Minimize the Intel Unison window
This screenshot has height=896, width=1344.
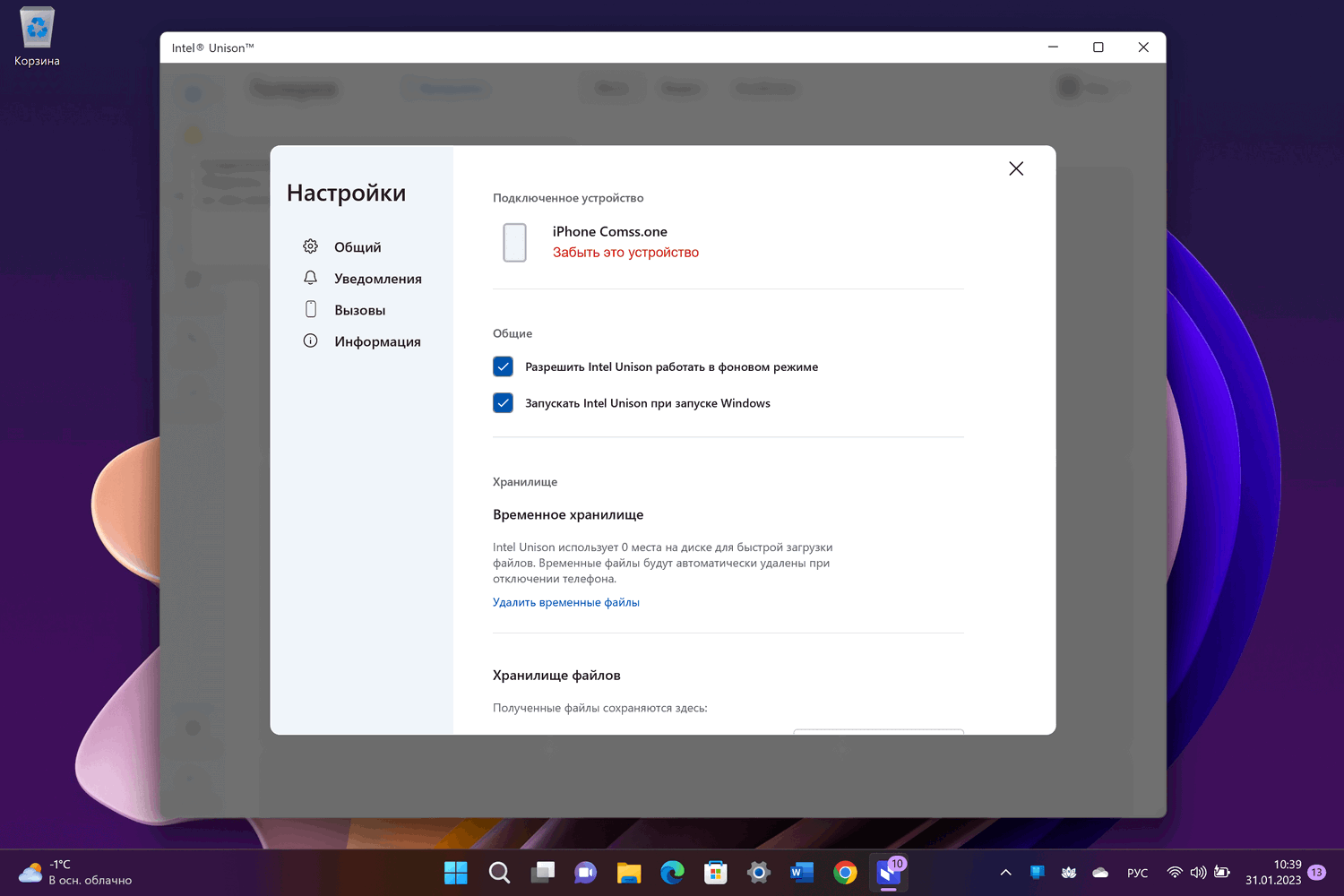(x=1053, y=47)
